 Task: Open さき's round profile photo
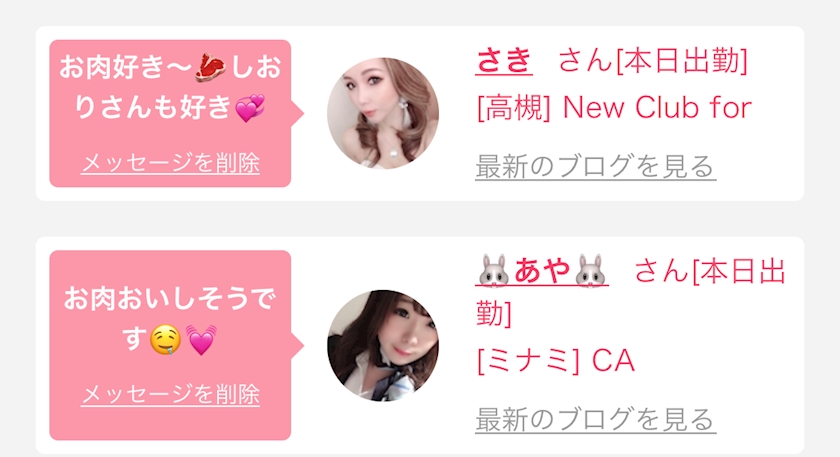coord(383,113)
